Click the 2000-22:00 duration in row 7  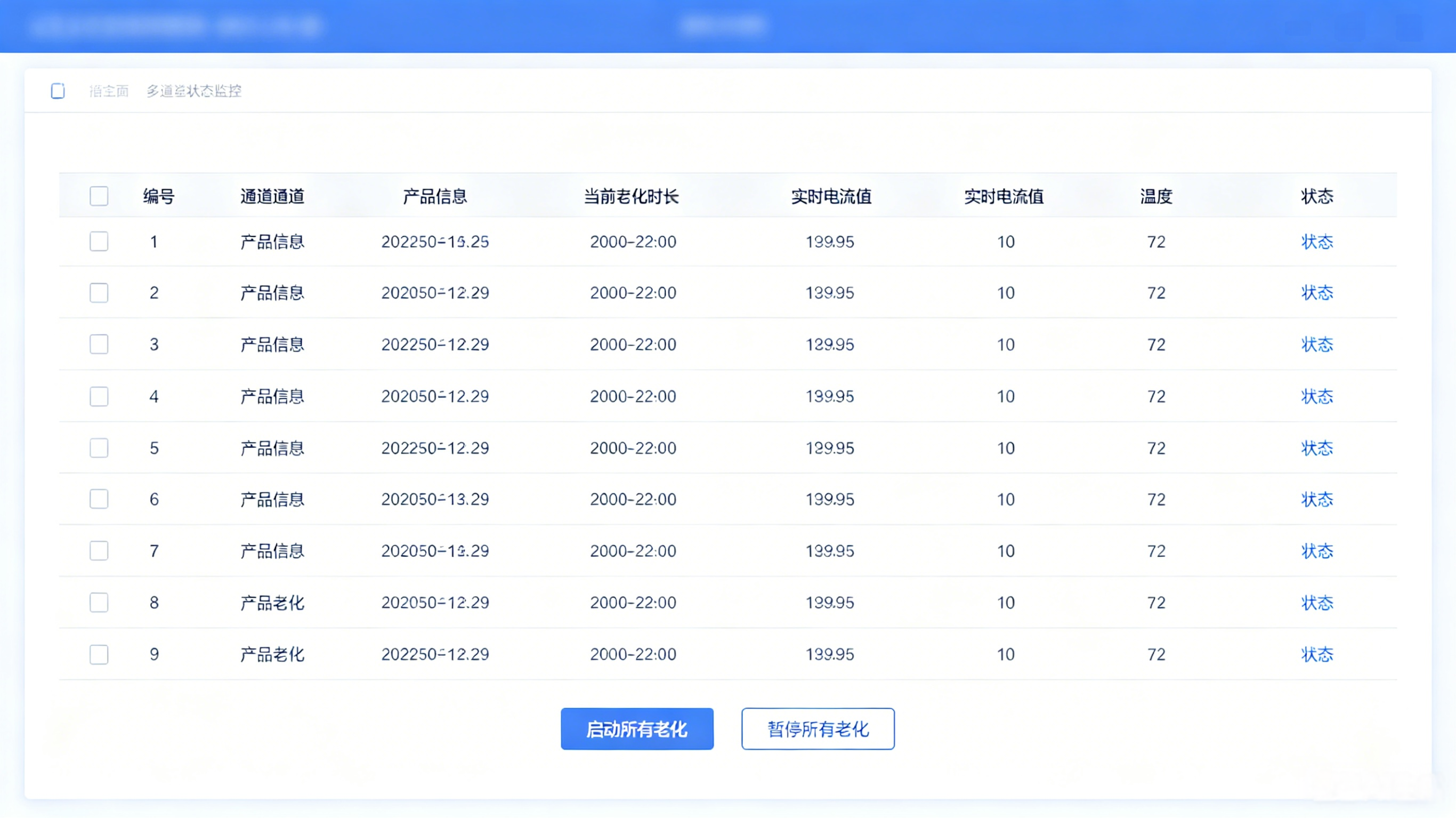click(633, 551)
